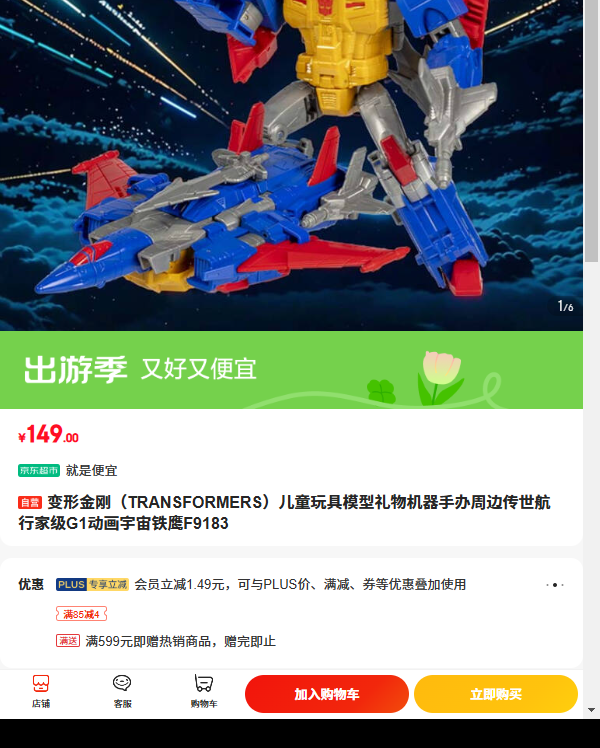Click the page scrollbar thumb
The image size is (600, 748).
pos(591,131)
